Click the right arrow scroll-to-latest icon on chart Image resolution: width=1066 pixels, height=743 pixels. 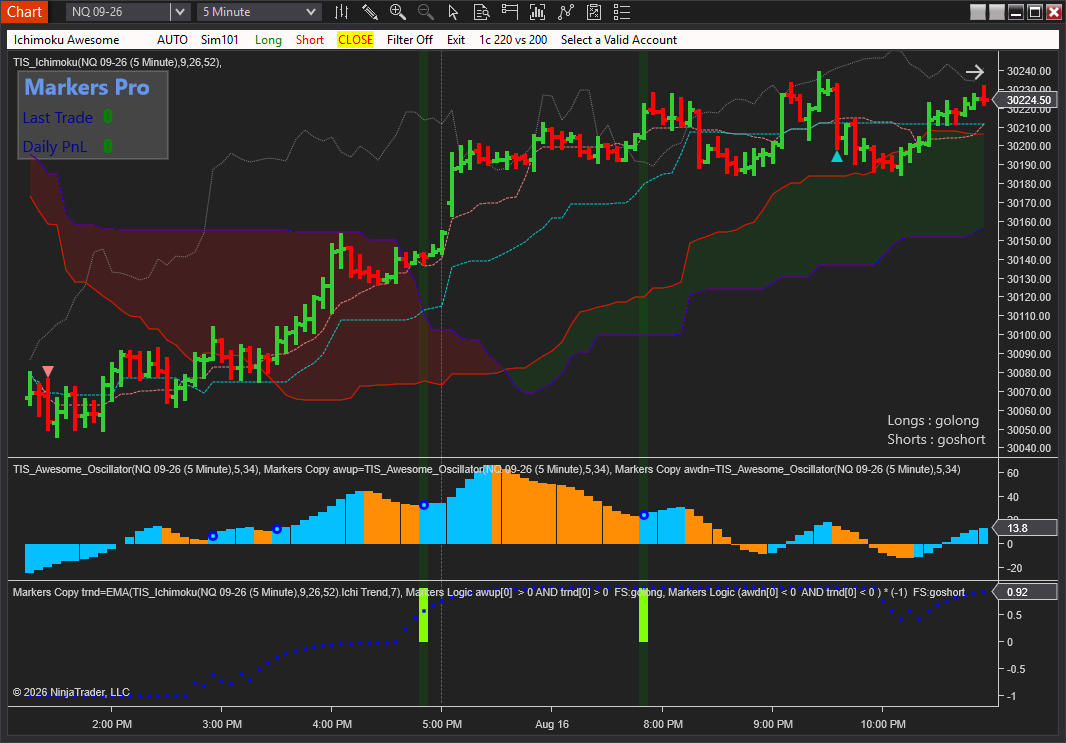[974, 71]
